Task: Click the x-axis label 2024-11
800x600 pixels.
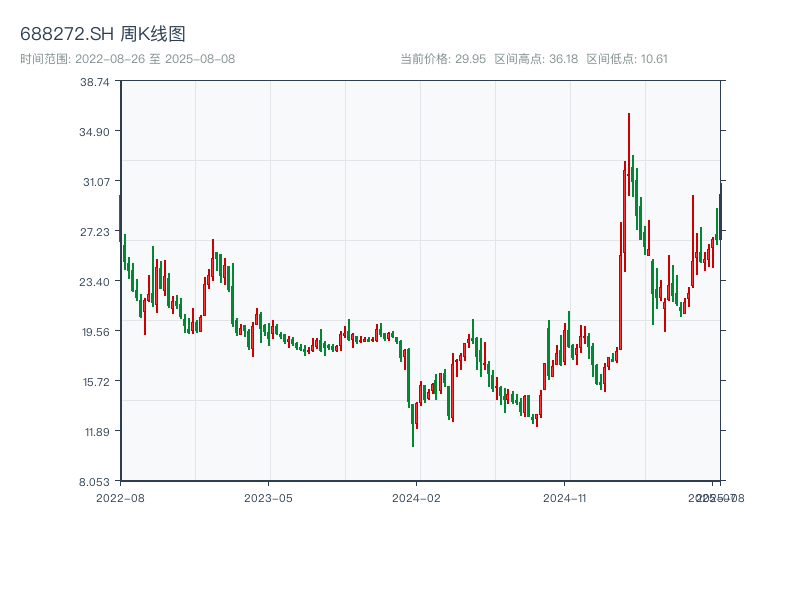Action: 564,498
